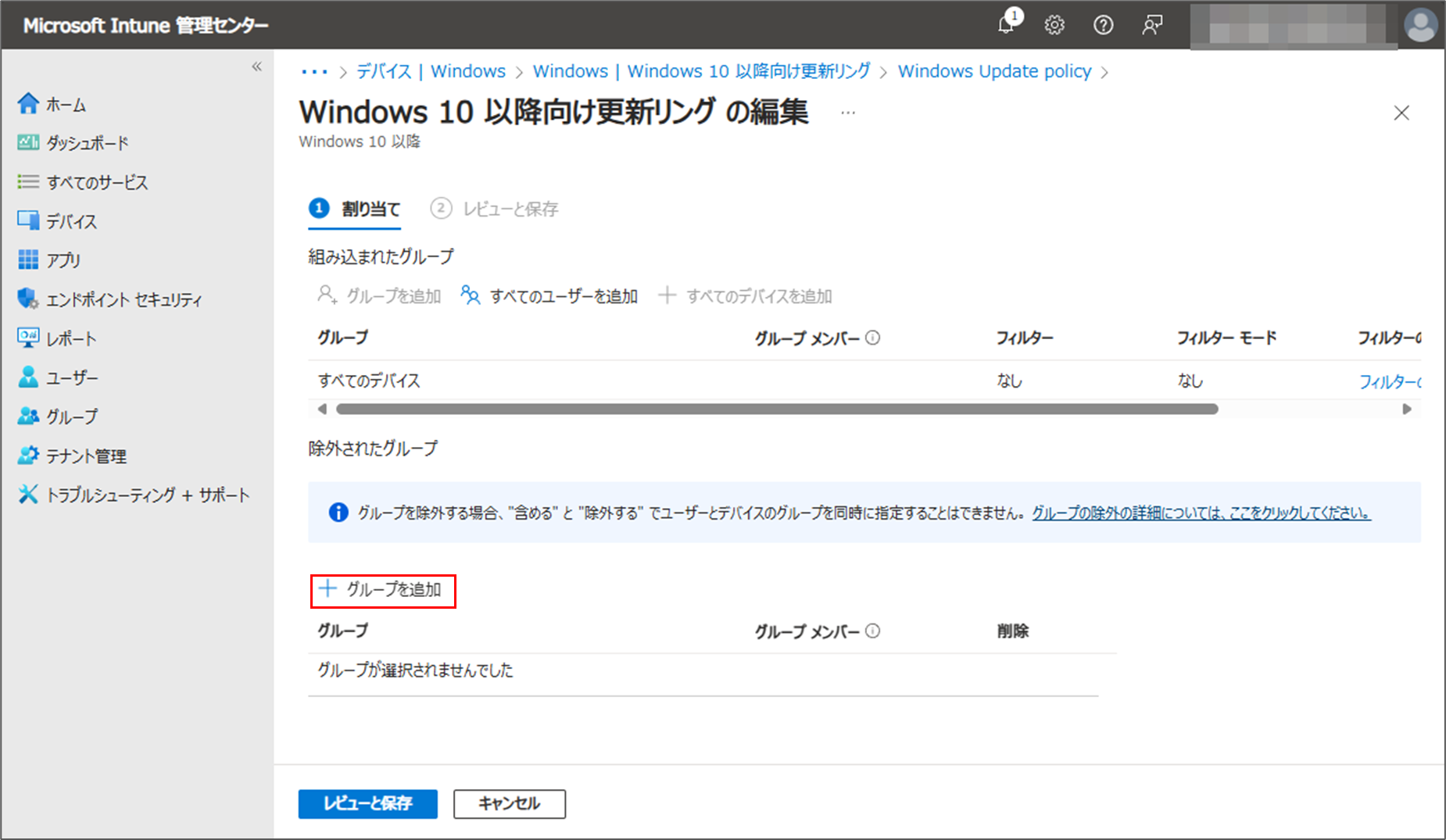Go to Windows 10 以降向け更新リング breadcrumb
The image size is (1446, 840).
pos(701,71)
